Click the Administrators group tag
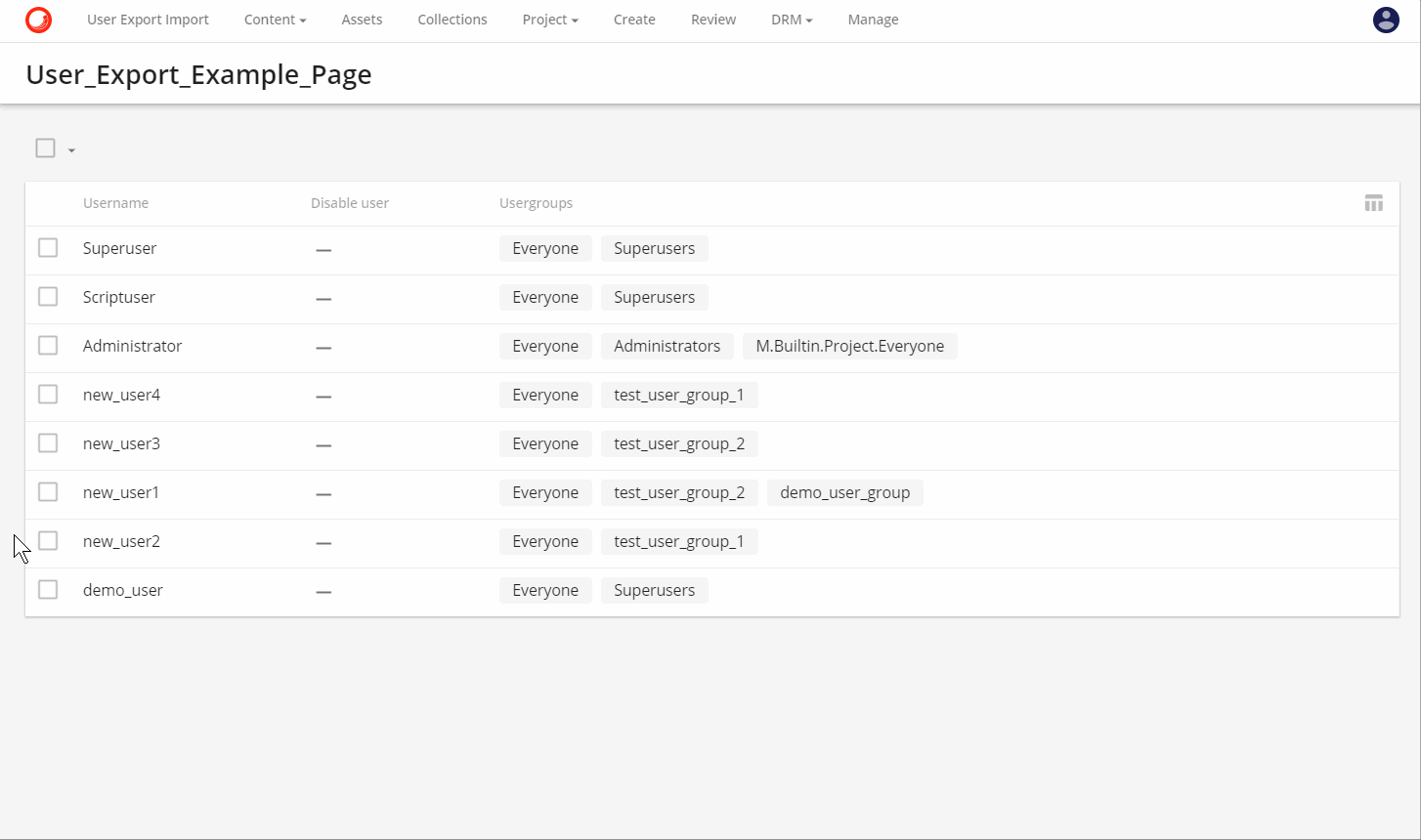This screenshot has height=840, width=1421. pos(667,346)
